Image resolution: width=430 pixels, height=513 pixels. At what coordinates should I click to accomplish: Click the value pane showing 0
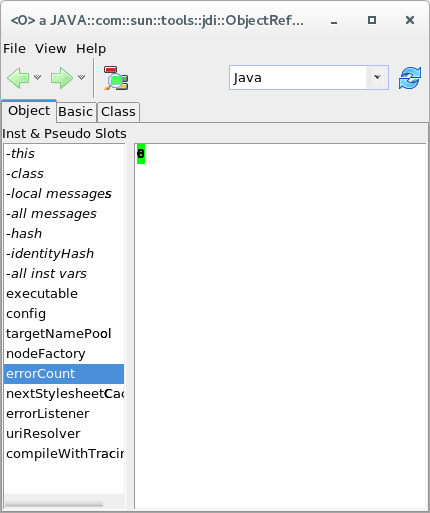click(280, 326)
